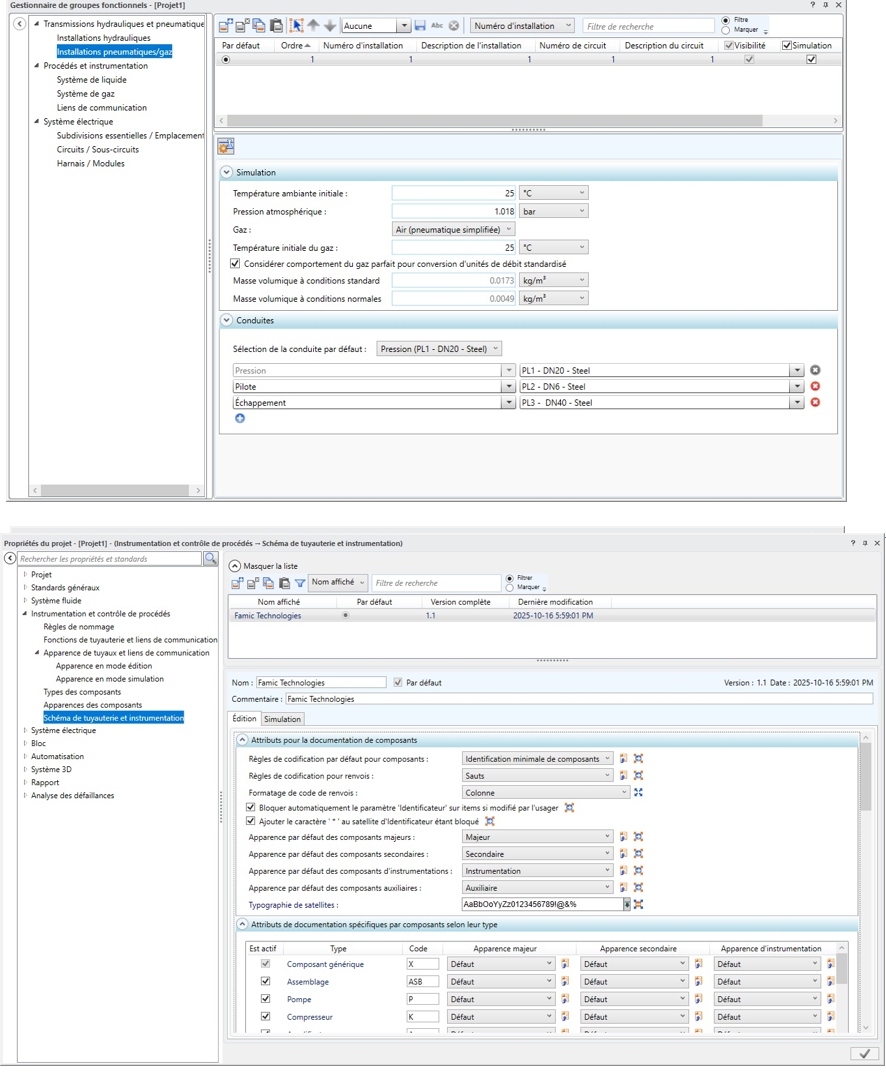Click the 'Température ambiante initiale' input field
886x1073 pixels.
454,193
